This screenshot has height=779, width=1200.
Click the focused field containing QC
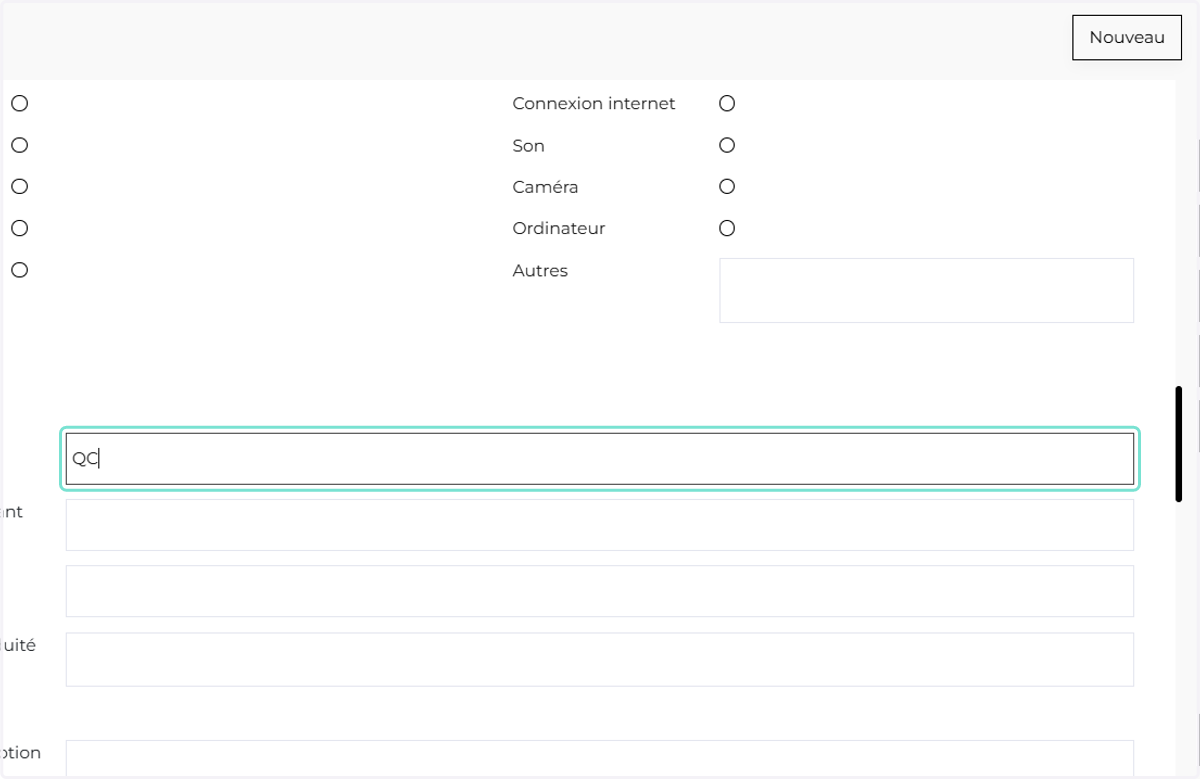tap(600, 459)
